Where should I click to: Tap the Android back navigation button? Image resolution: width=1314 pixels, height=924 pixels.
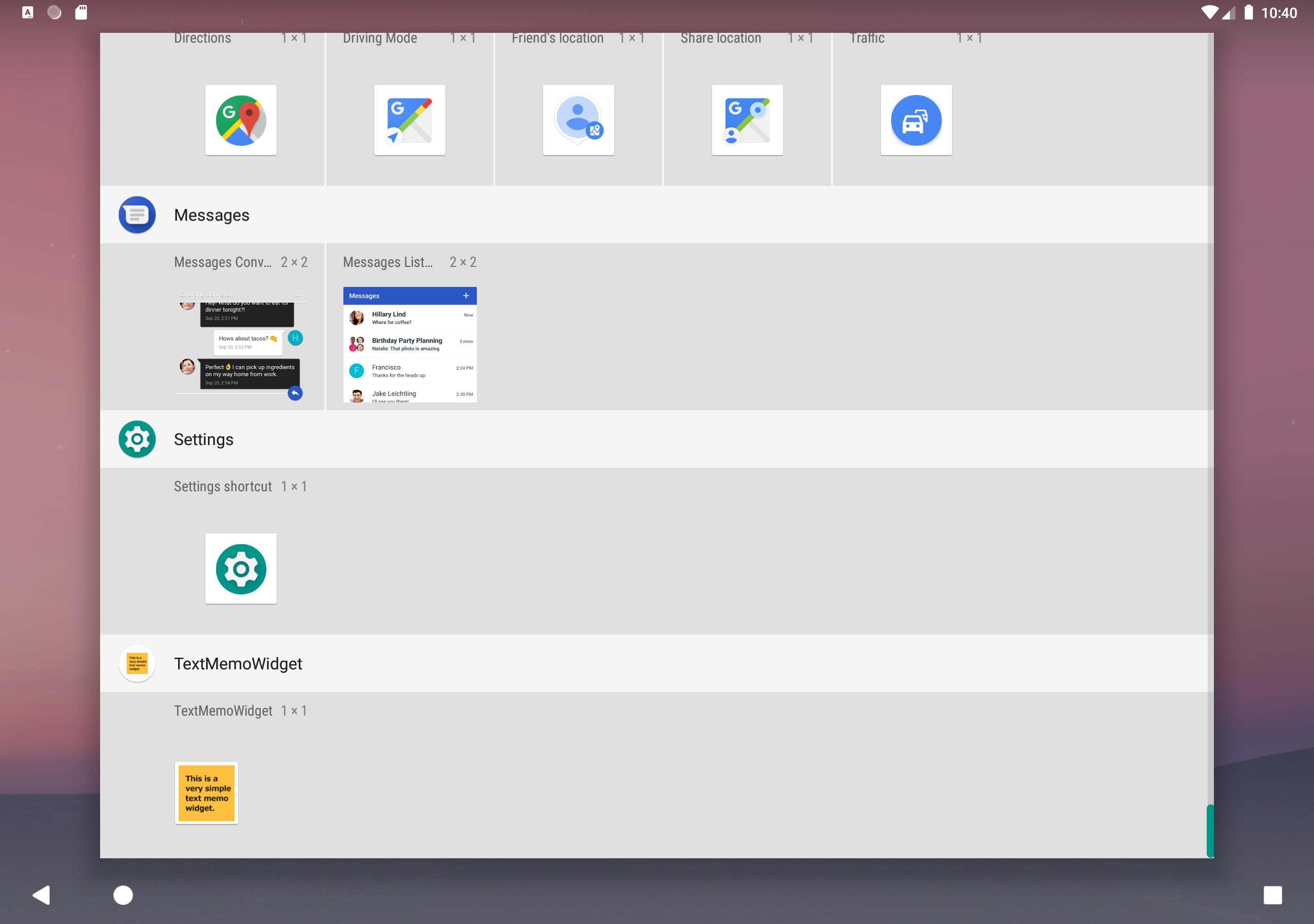click(41, 895)
